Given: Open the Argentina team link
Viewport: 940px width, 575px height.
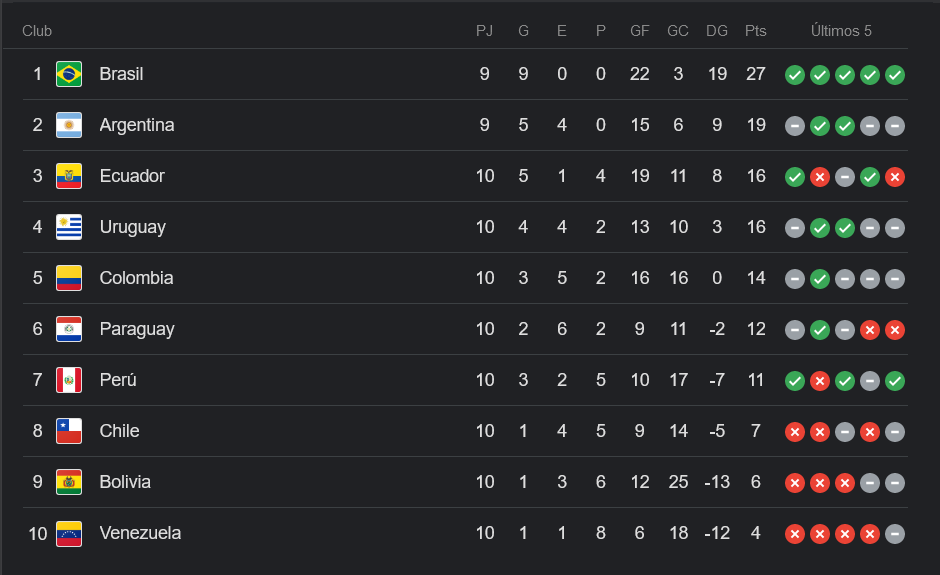Looking at the screenshot, I should point(137,125).
